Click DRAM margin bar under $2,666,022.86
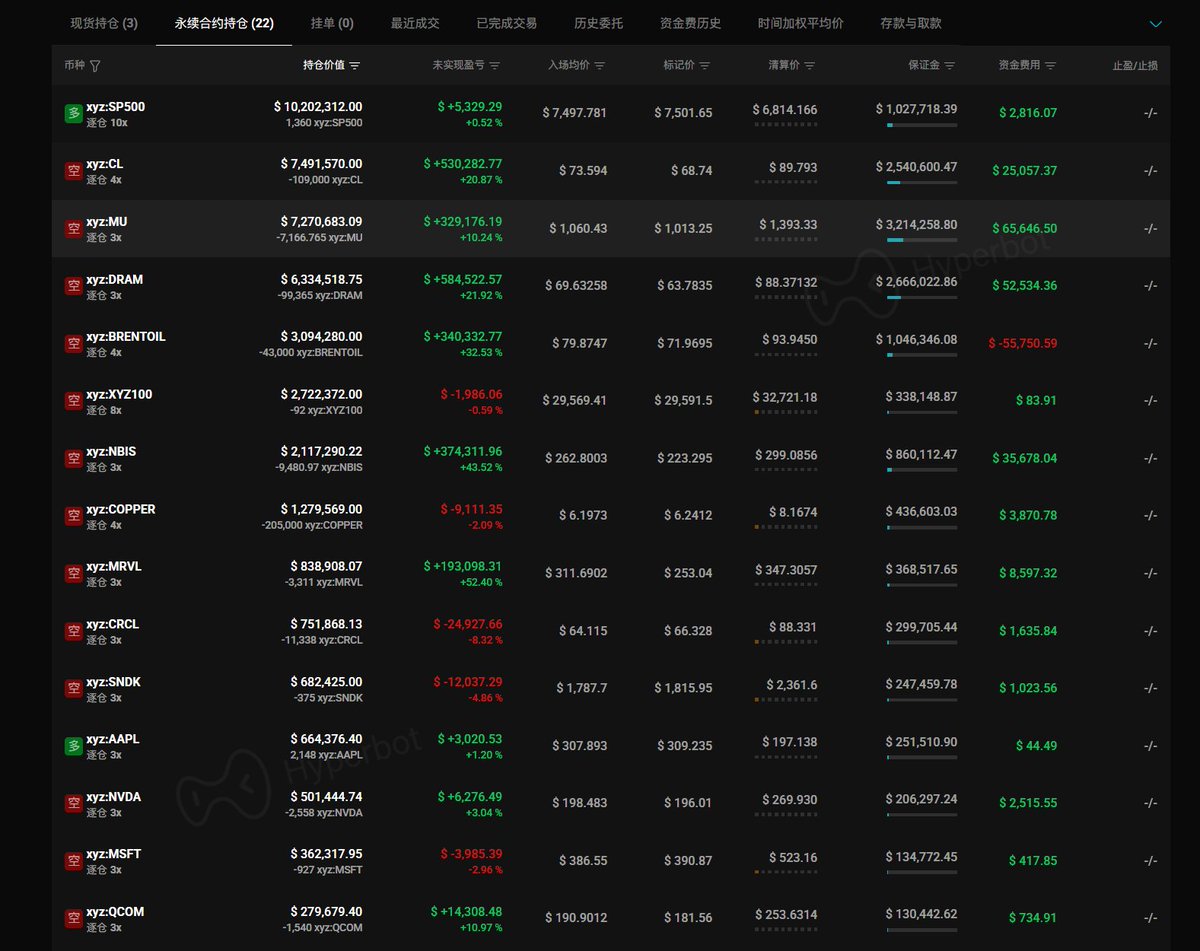 coord(921,297)
